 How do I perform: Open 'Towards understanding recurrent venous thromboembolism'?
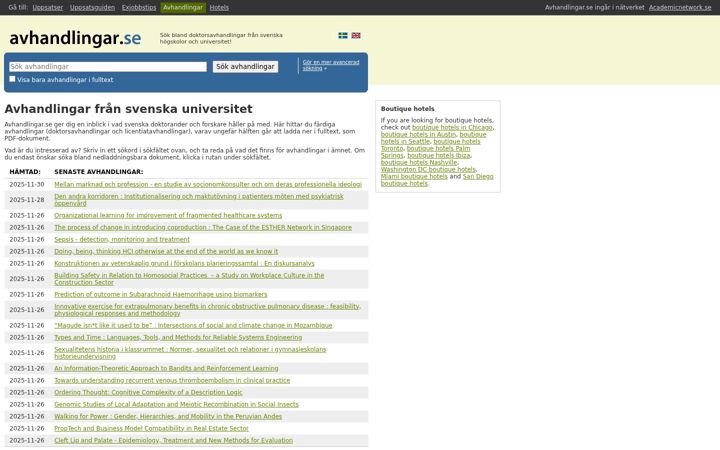click(x=172, y=380)
